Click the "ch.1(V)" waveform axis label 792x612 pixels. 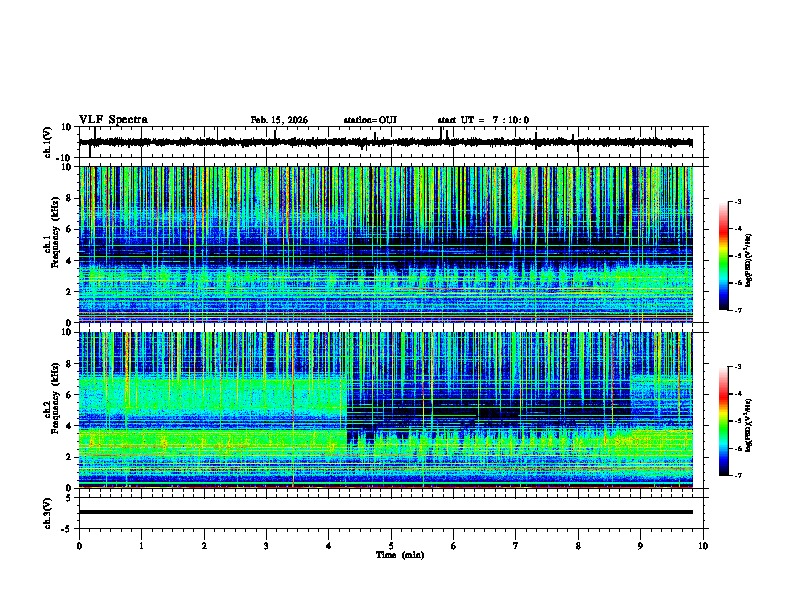click(x=48, y=142)
